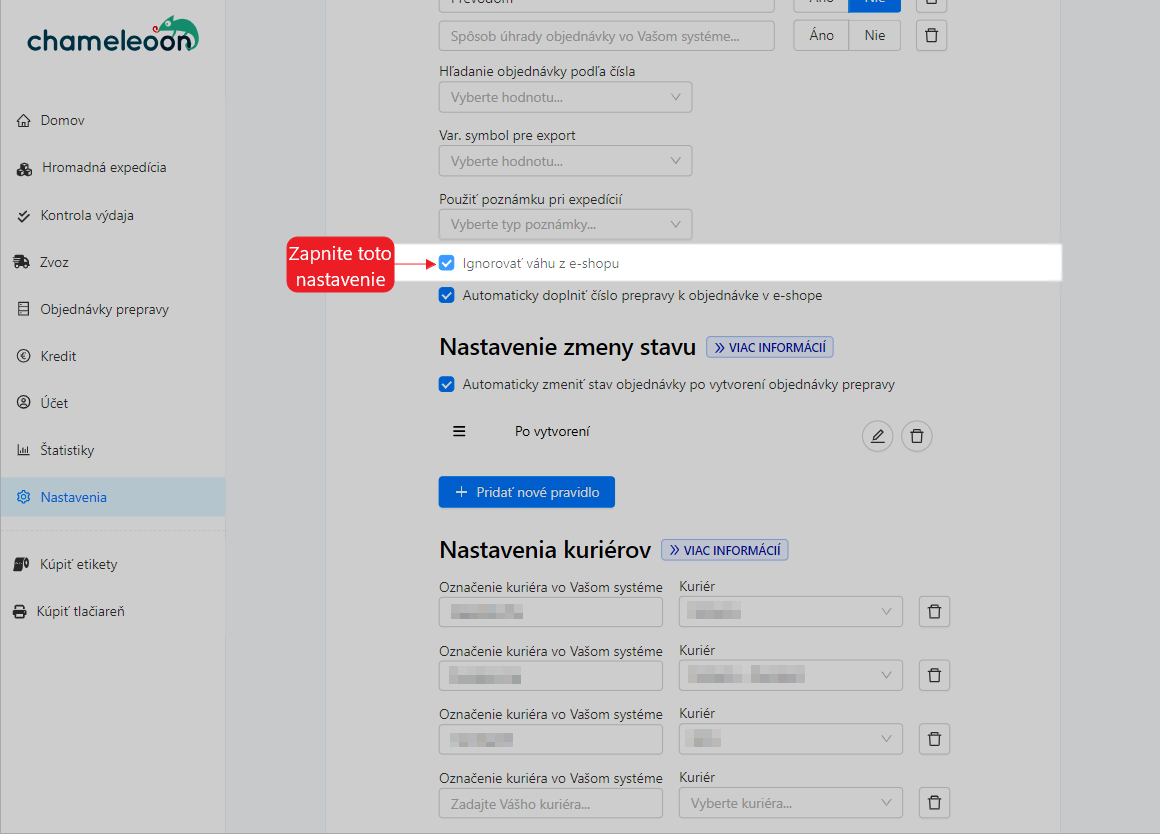Click the chameleoon logo
The height and width of the screenshot is (834, 1160).
[x=112, y=36]
